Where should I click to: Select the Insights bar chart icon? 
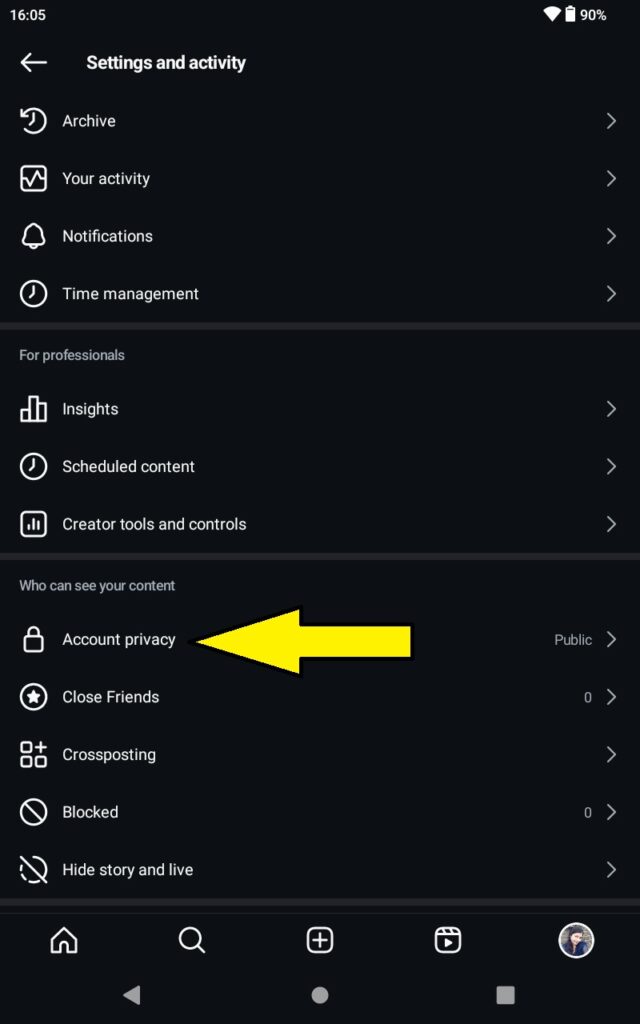point(33,409)
